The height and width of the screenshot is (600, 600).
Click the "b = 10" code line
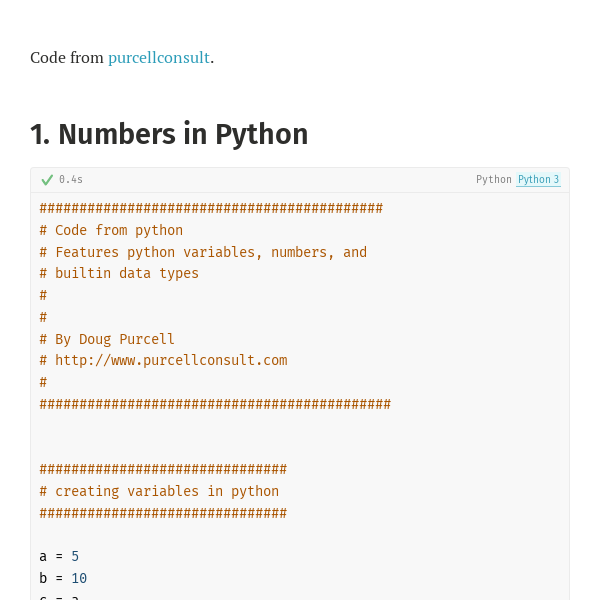[63, 578]
